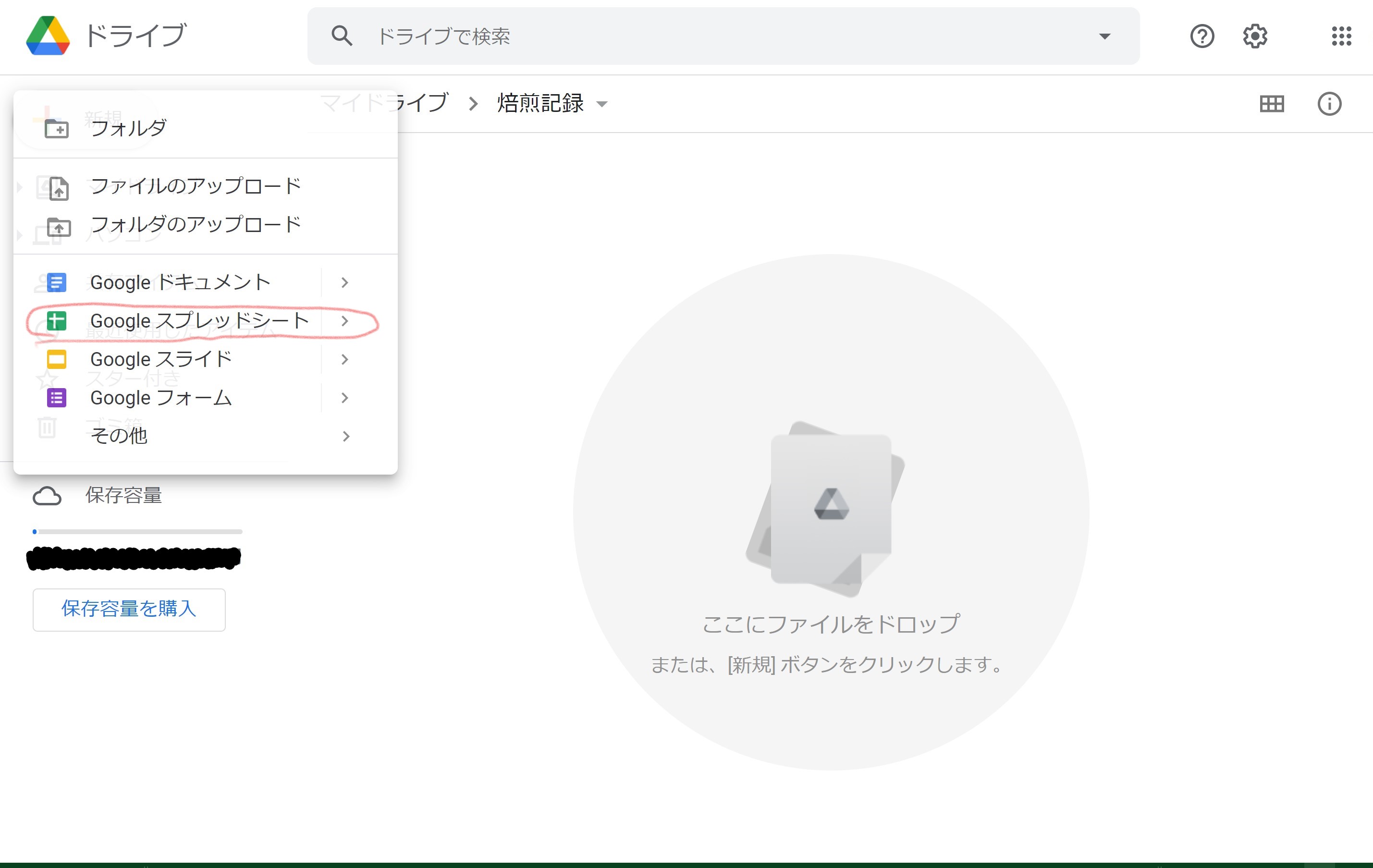Choose フォルダのアップロード menu item
The image size is (1373, 868).
pos(196,225)
